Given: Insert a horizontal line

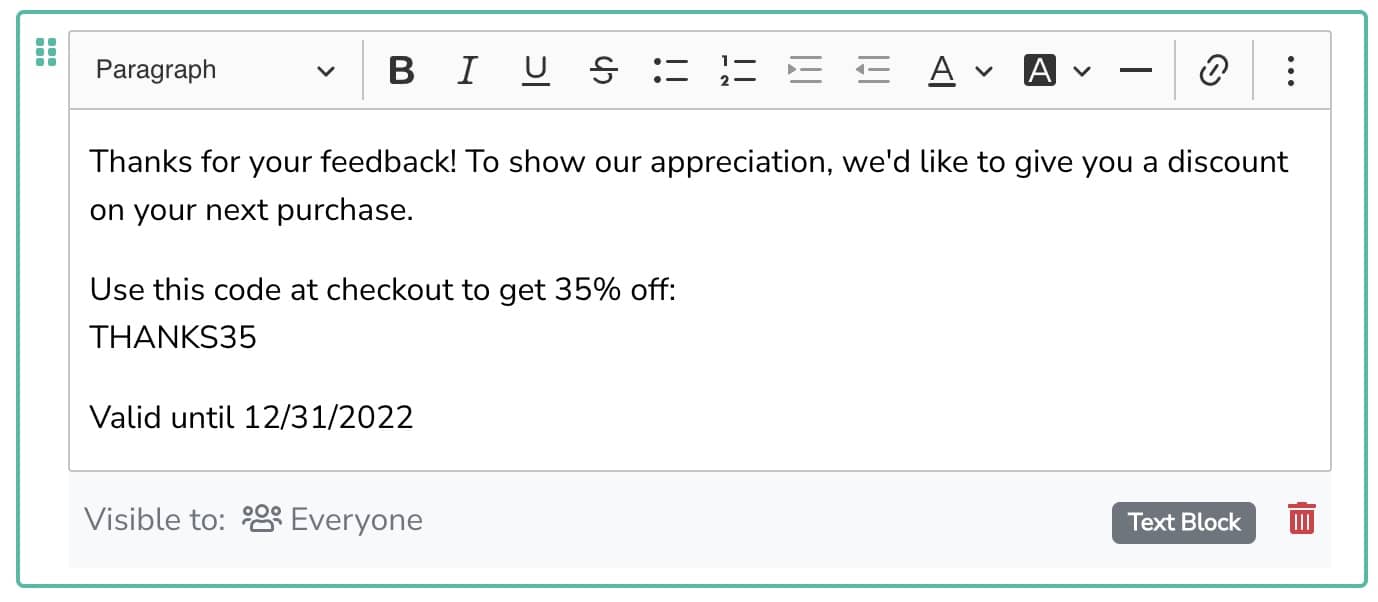Looking at the screenshot, I should (x=1135, y=71).
